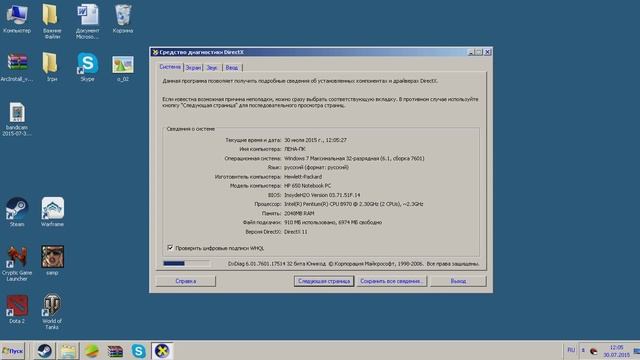Click the blue diagnostic progress bar

point(187,264)
